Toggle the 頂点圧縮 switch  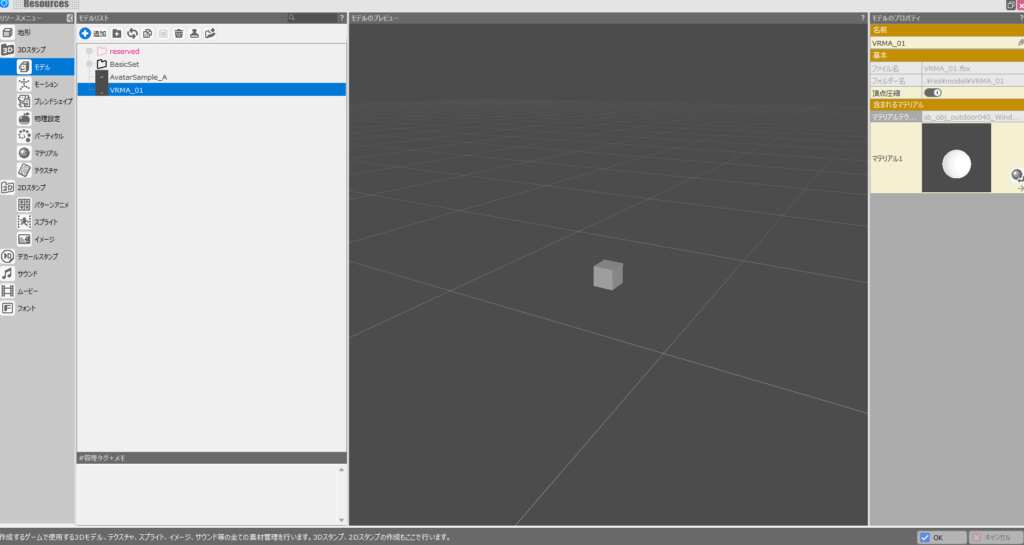(x=932, y=93)
